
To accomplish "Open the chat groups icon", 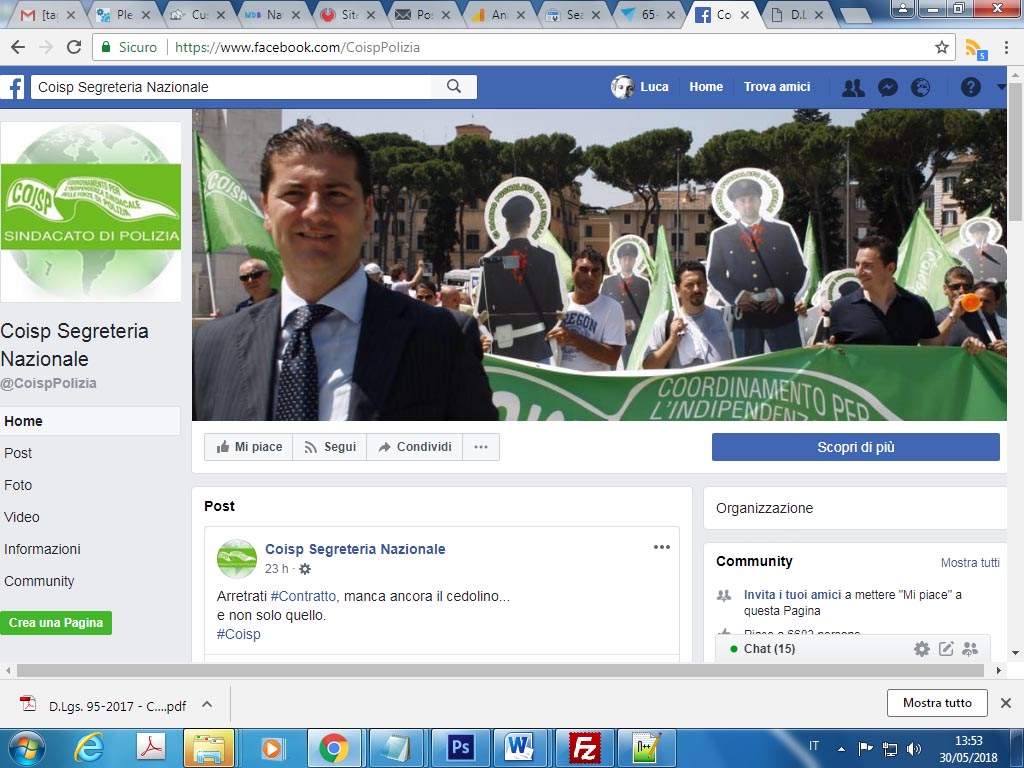I will coord(970,648).
